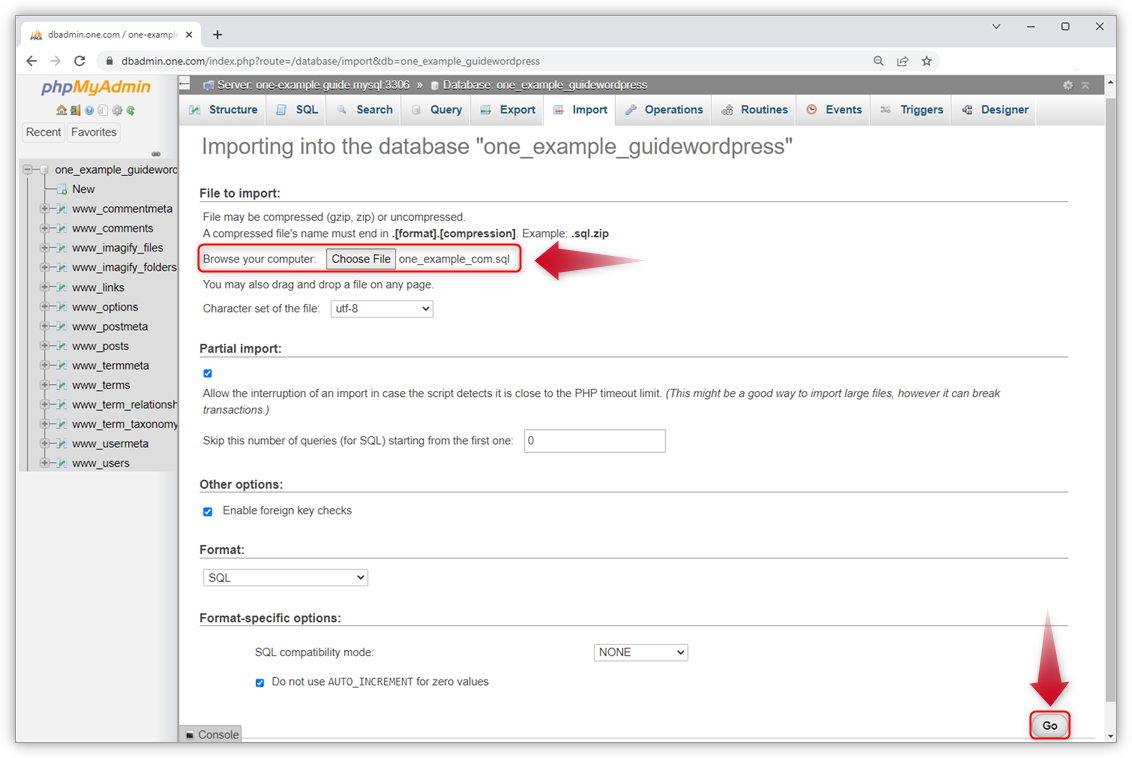Viewport: 1132px width, 758px height.
Task: Click the browser reload icon
Action: [x=80, y=61]
